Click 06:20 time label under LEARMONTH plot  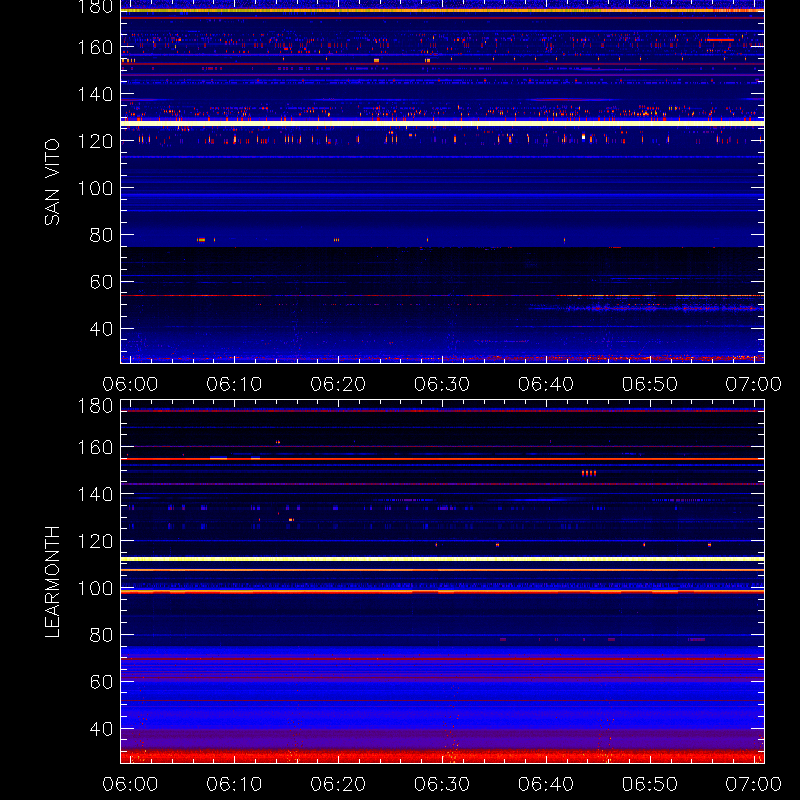coord(338,784)
